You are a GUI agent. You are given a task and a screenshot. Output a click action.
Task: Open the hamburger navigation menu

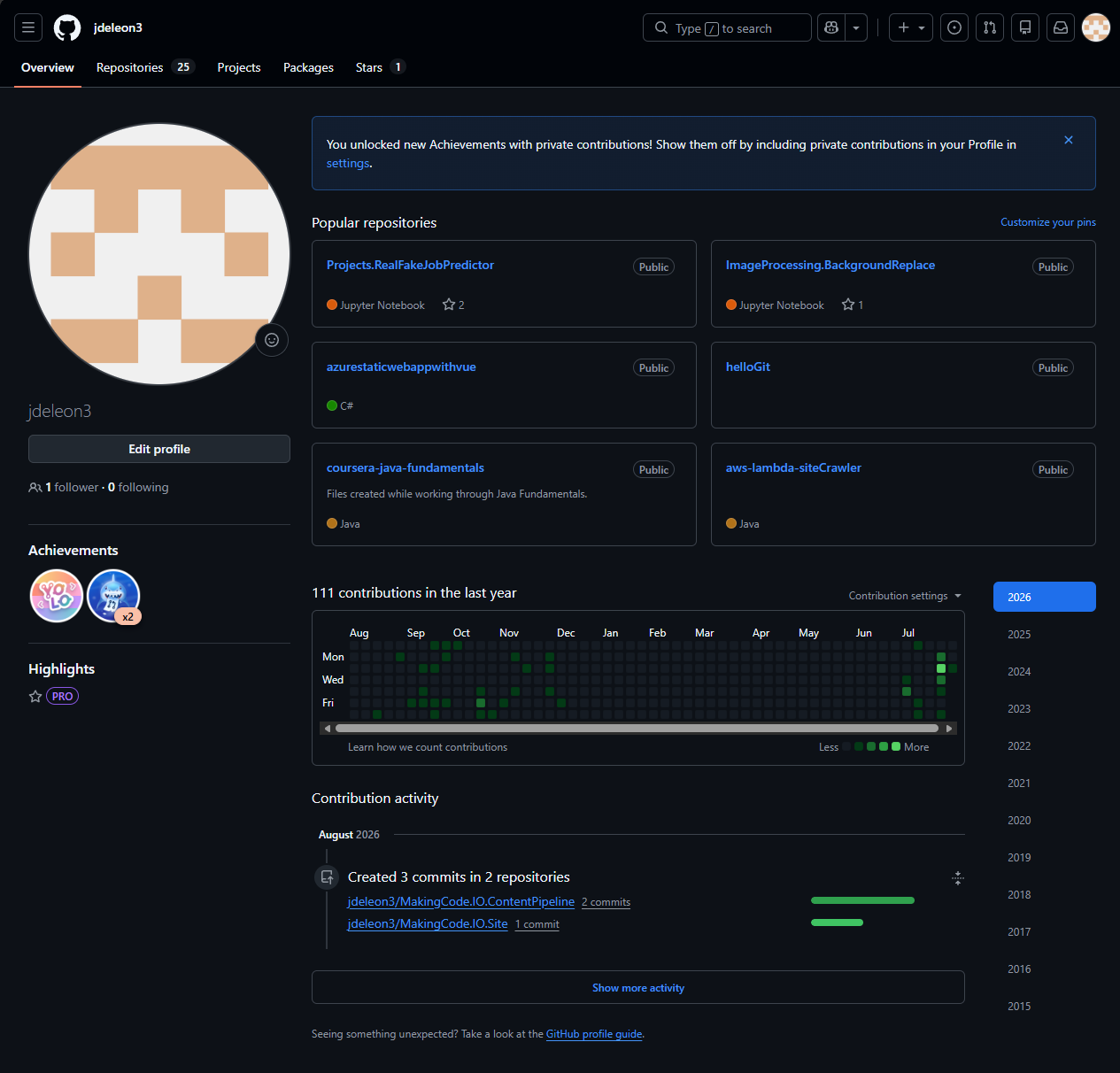pos(28,27)
